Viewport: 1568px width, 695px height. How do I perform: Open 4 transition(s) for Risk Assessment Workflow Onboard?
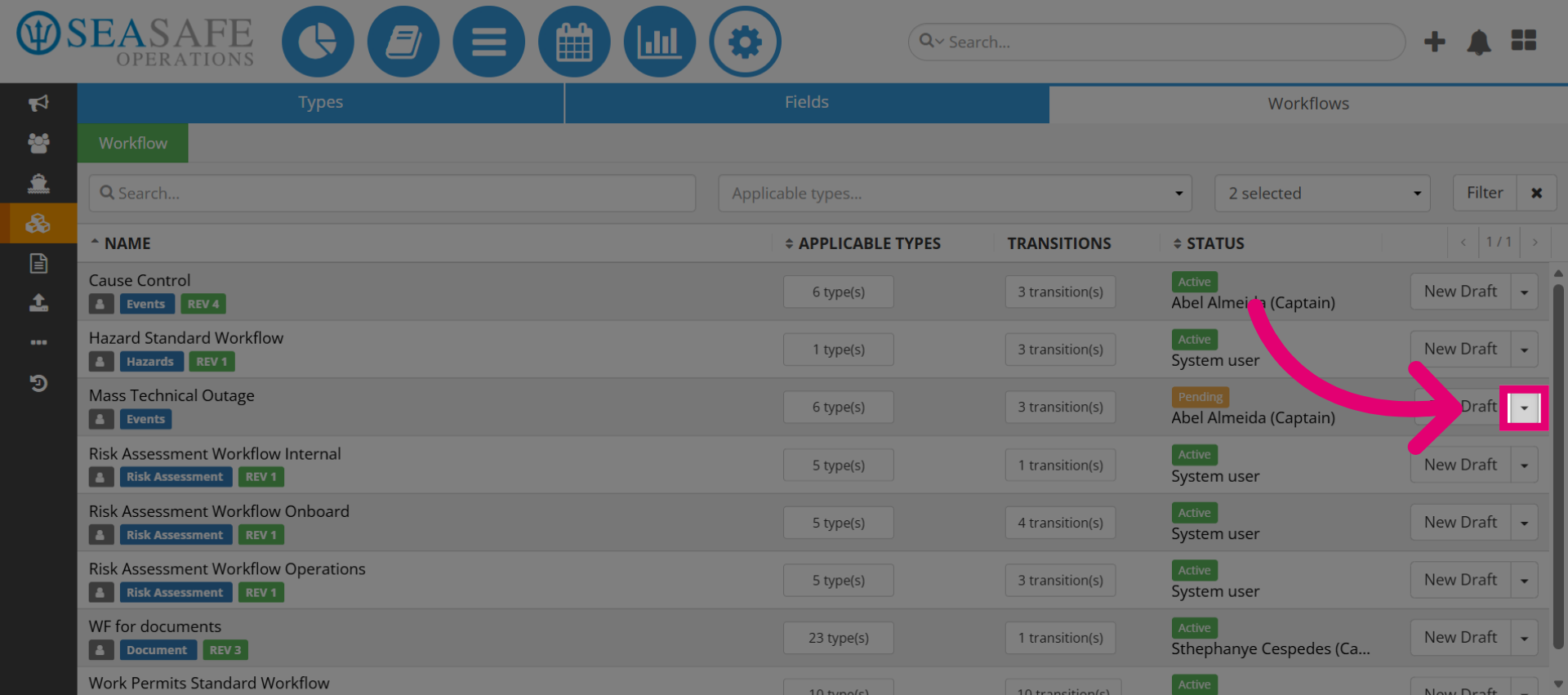pos(1060,523)
